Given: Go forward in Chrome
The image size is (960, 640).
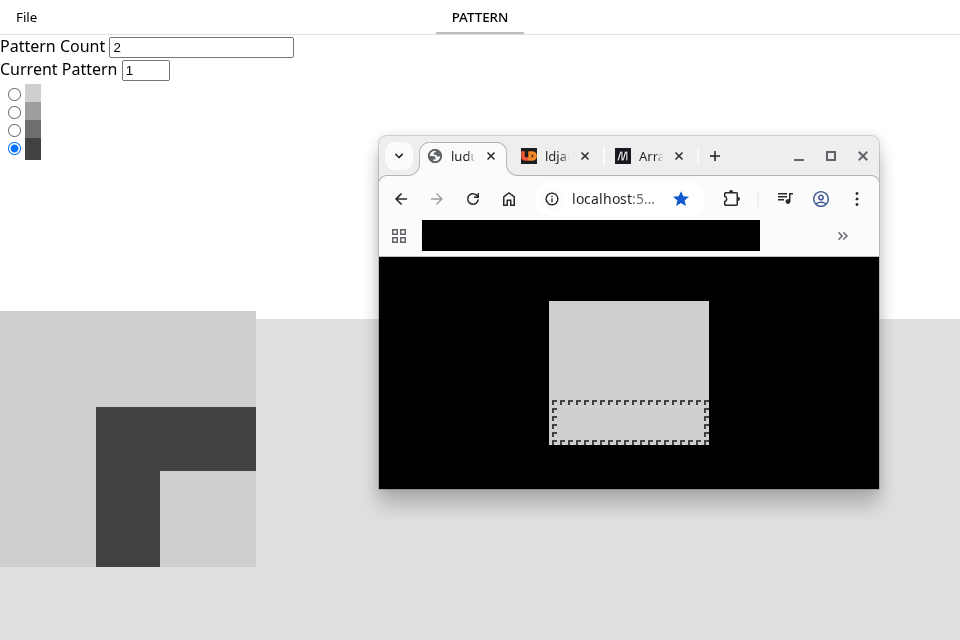Looking at the screenshot, I should 437,199.
